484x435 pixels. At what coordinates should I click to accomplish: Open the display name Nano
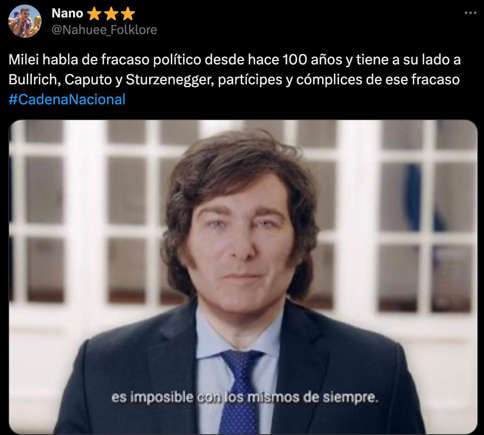pos(67,13)
